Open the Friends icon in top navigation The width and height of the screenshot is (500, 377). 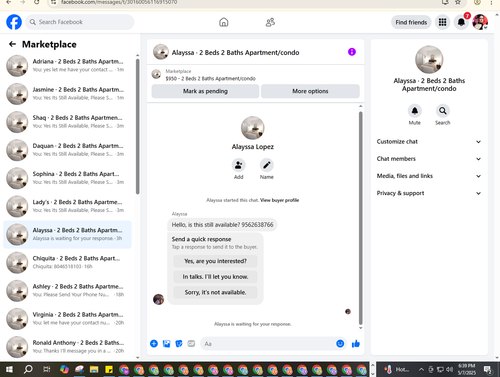pos(270,22)
